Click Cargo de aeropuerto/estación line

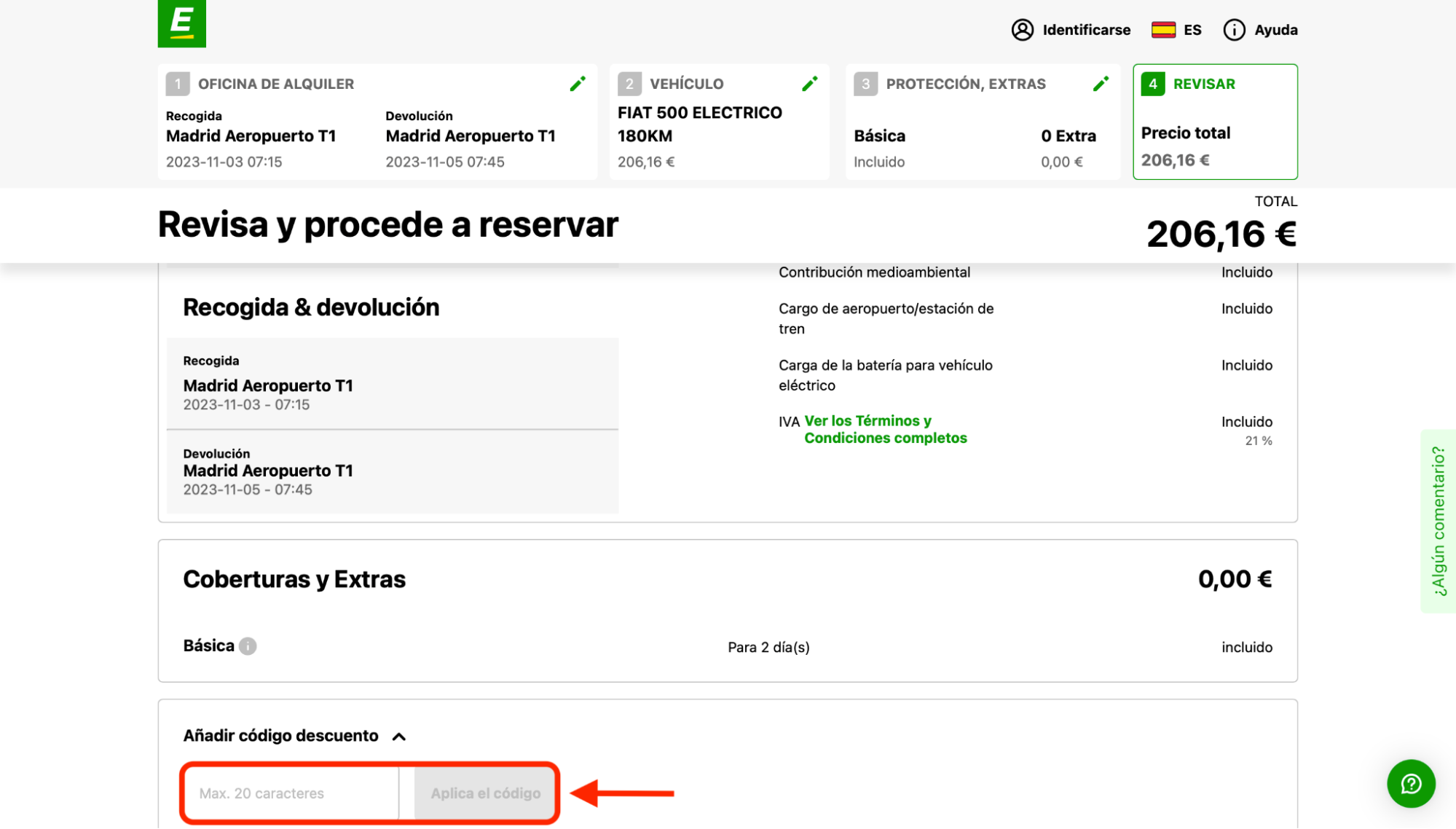click(x=886, y=318)
